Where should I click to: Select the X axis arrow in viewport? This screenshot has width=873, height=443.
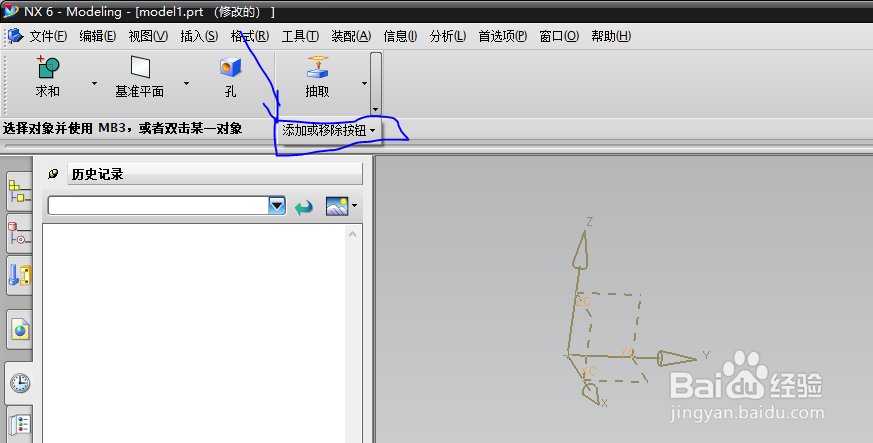coord(590,394)
